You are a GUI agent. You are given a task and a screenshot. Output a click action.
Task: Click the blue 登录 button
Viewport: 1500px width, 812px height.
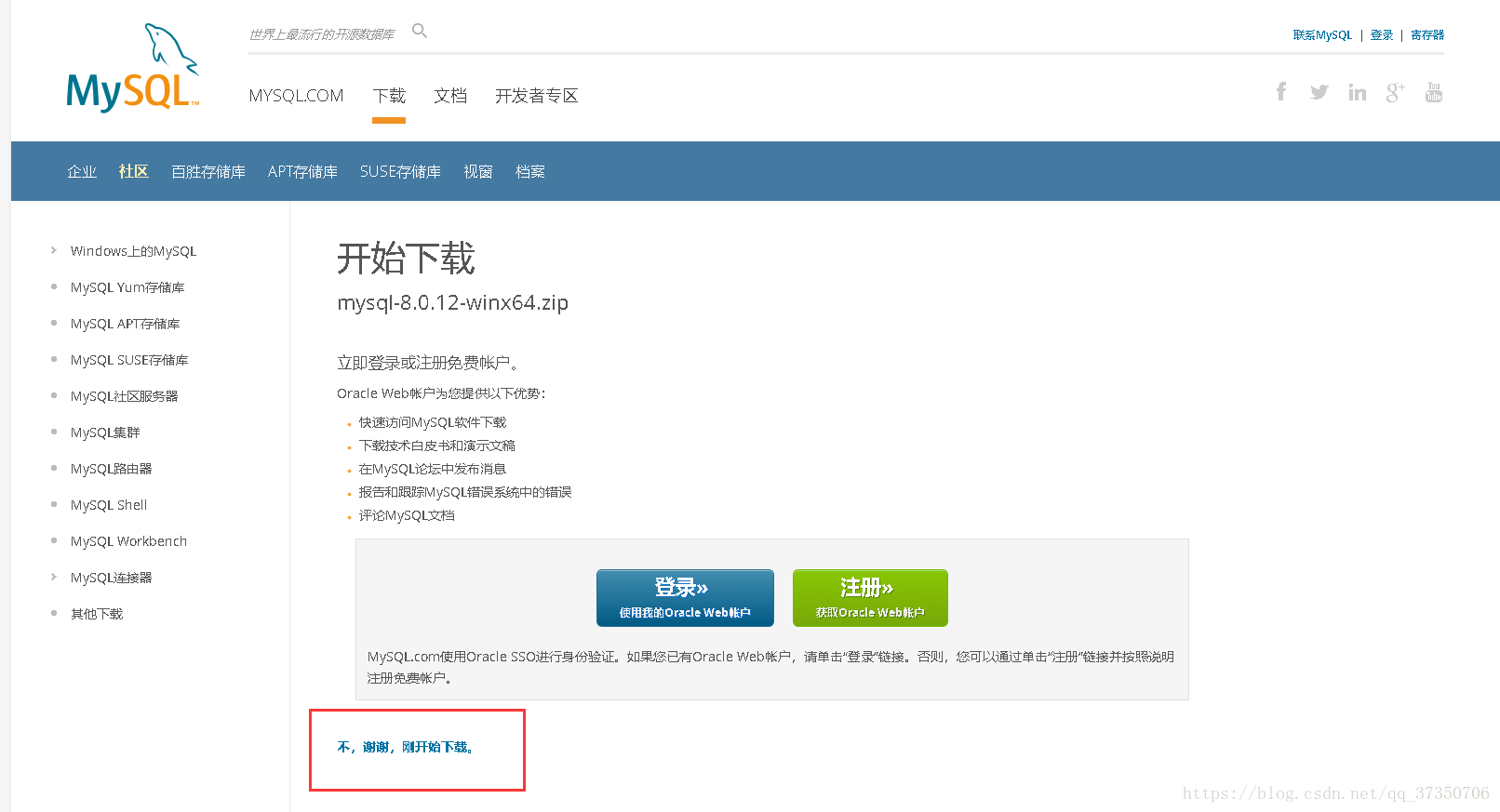pyautogui.click(x=685, y=597)
